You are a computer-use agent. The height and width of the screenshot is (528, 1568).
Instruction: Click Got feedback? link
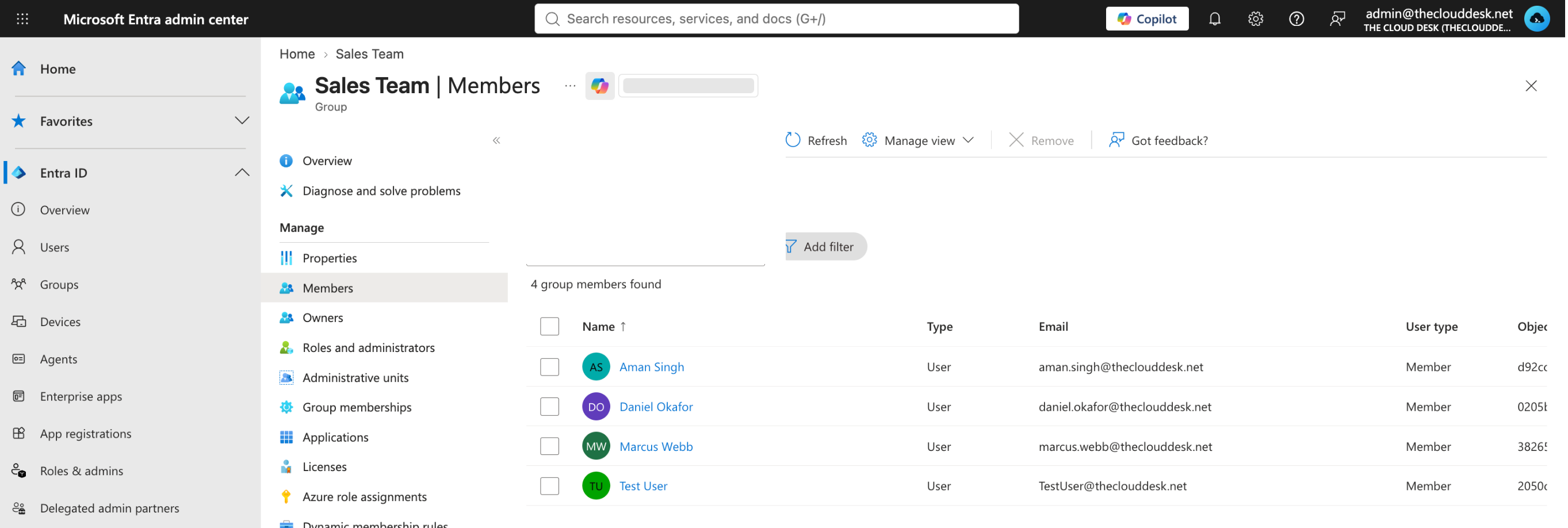pos(1160,141)
